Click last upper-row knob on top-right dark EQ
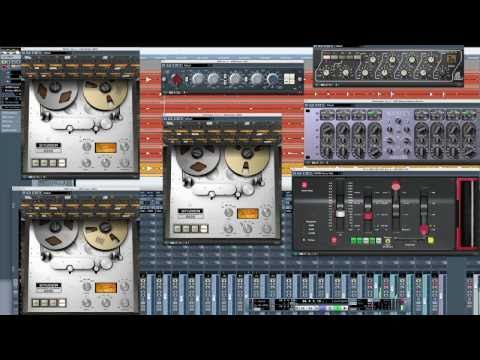Image resolution: width=480 pixels, height=360 pixels. tap(431, 60)
